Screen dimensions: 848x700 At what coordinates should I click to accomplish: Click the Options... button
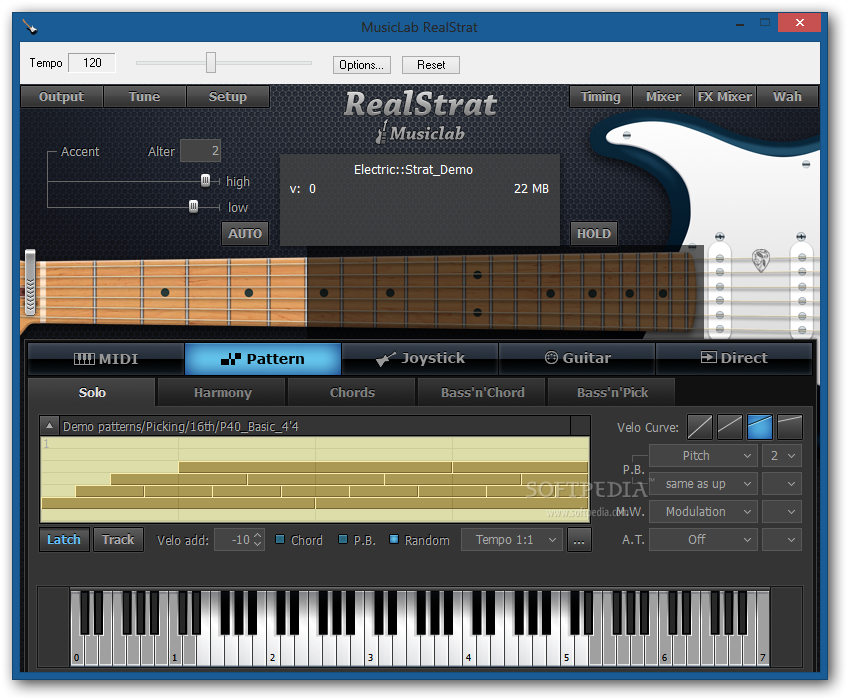point(362,65)
